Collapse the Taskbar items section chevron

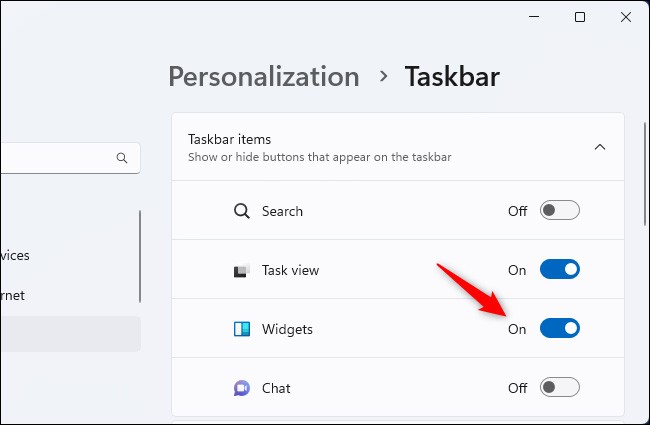pyautogui.click(x=600, y=147)
